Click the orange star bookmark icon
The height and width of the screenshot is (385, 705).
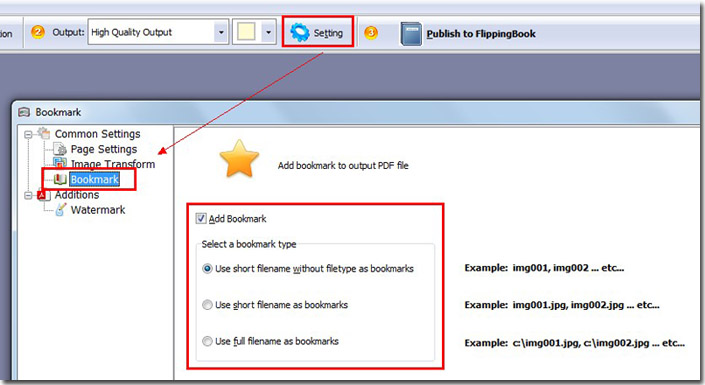(x=239, y=158)
